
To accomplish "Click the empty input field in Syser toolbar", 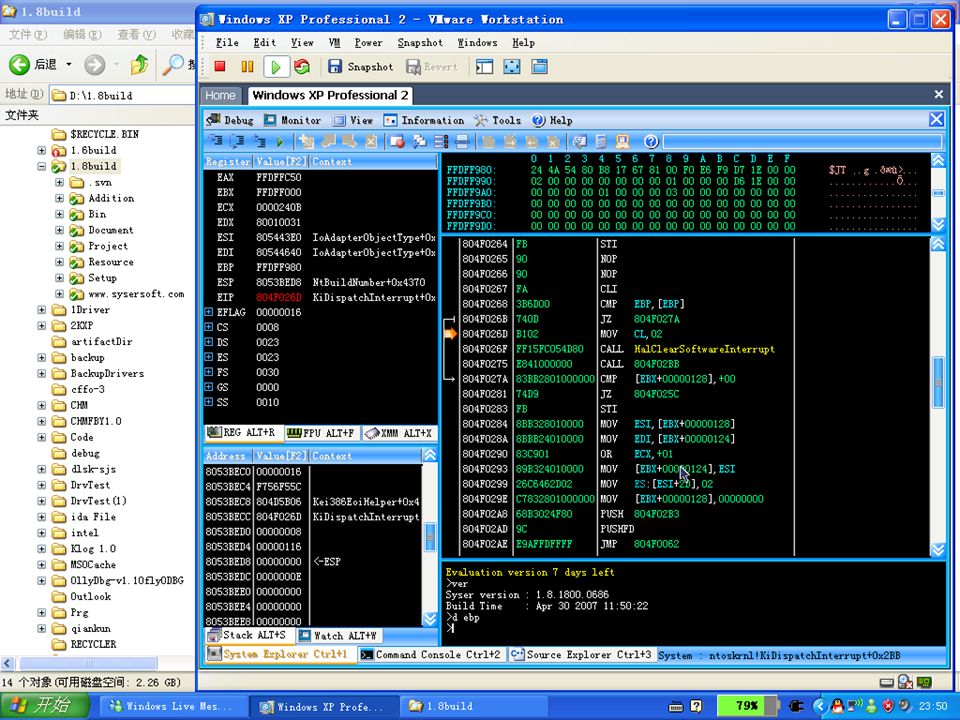I will point(803,142).
